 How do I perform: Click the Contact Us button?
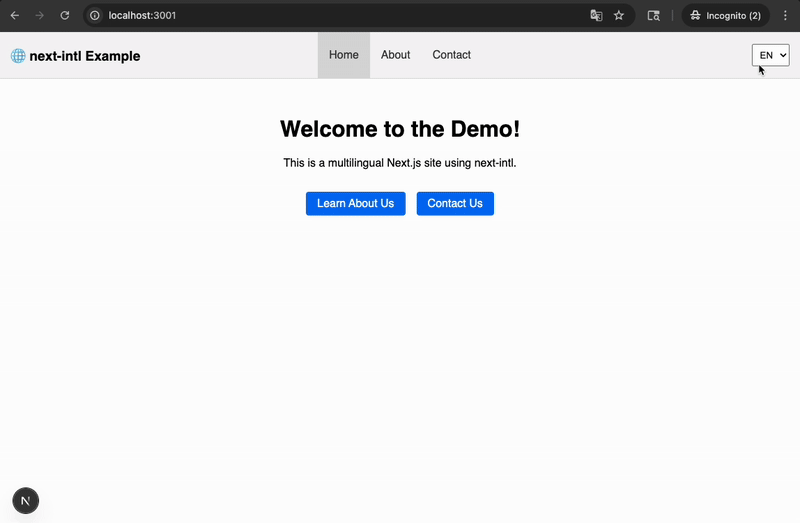[x=455, y=204]
